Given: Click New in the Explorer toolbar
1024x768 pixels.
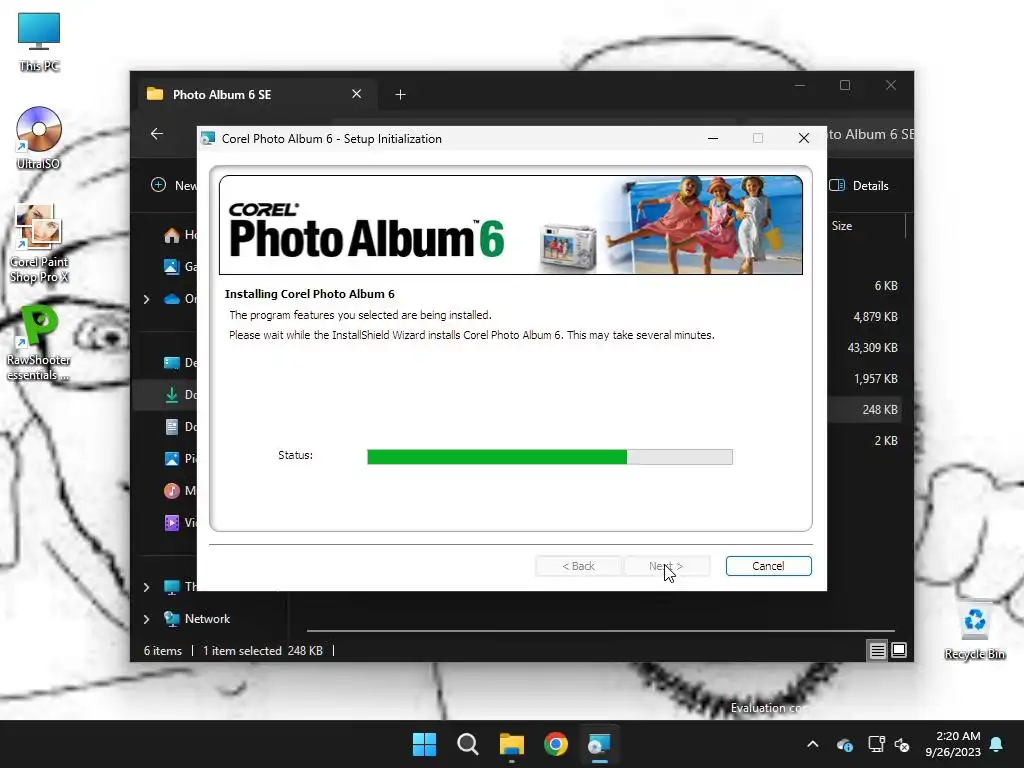Looking at the screenshot, I should 173,185.
